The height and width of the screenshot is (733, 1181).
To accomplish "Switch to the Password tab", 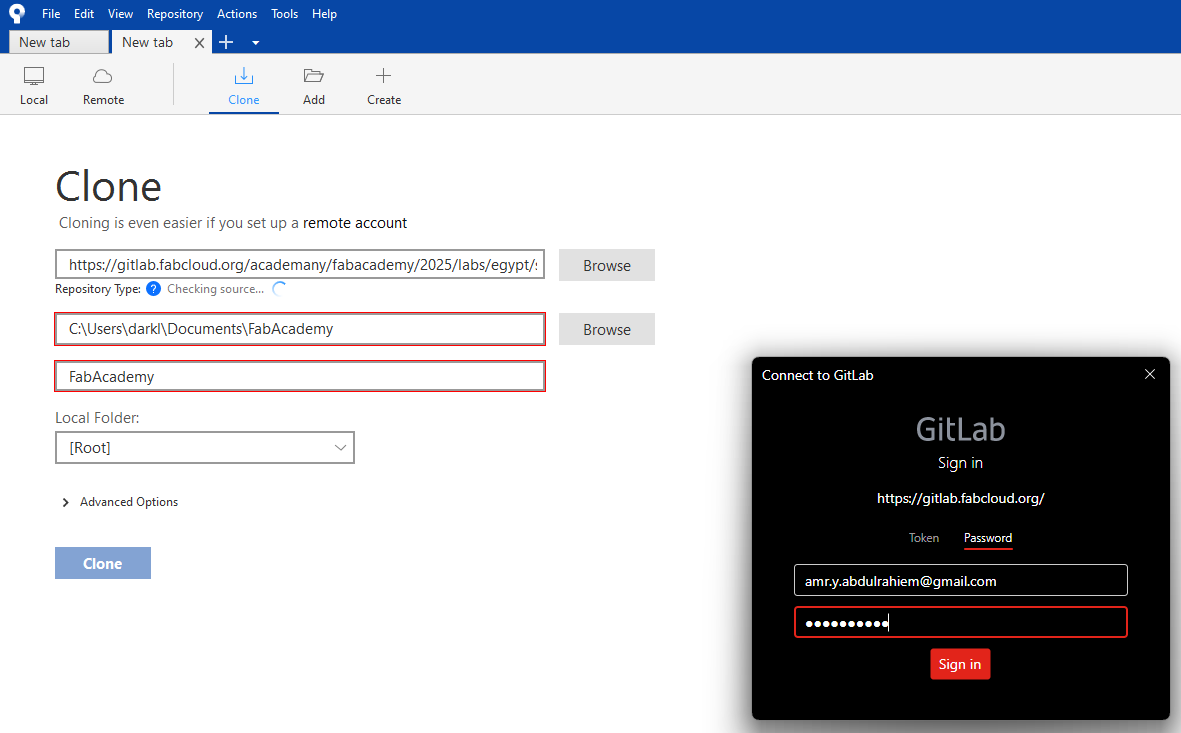I will point(987,538).
